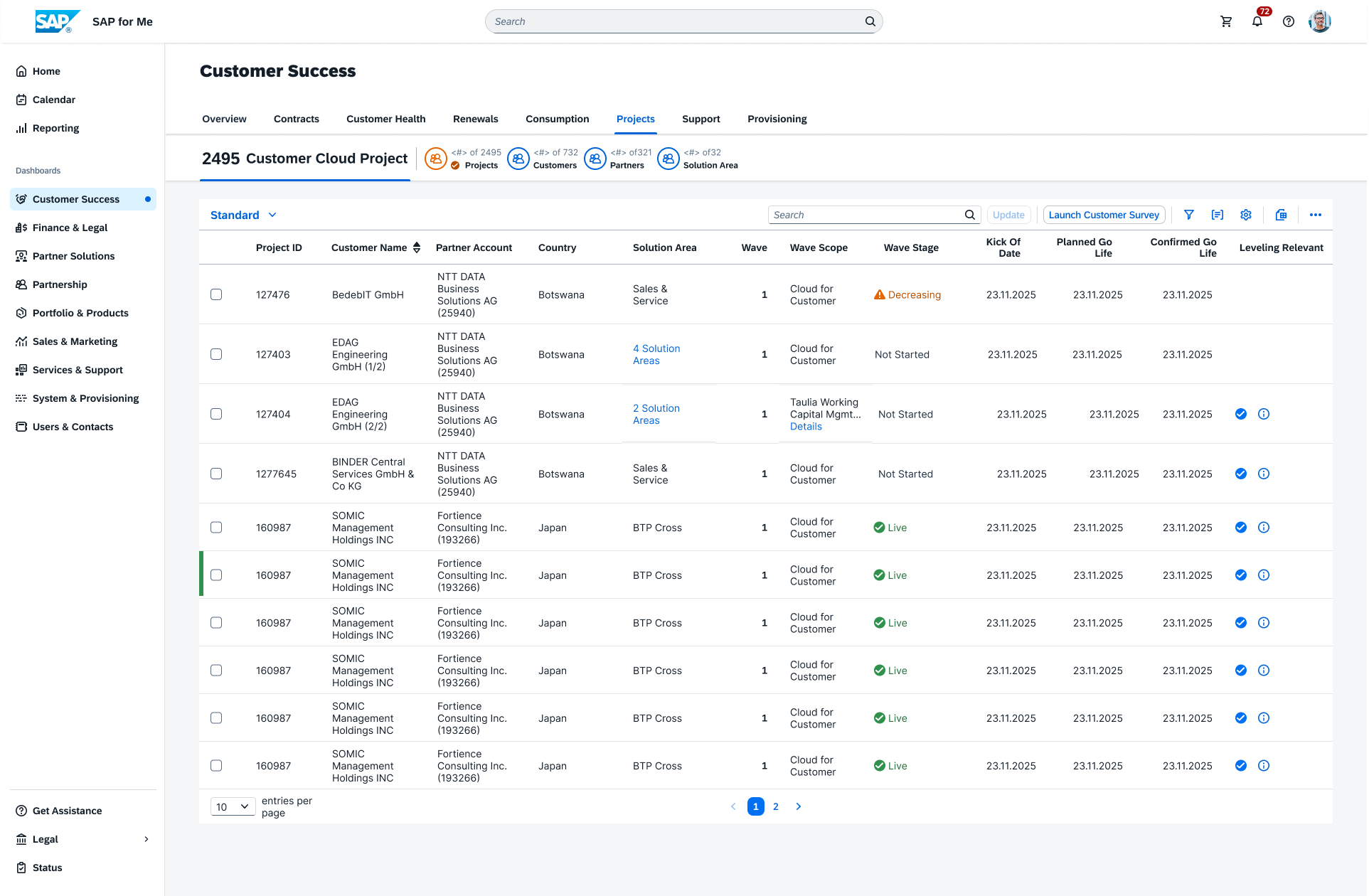
Task: Select checkbox for project 127404
Action: click(x=216, y=414)
